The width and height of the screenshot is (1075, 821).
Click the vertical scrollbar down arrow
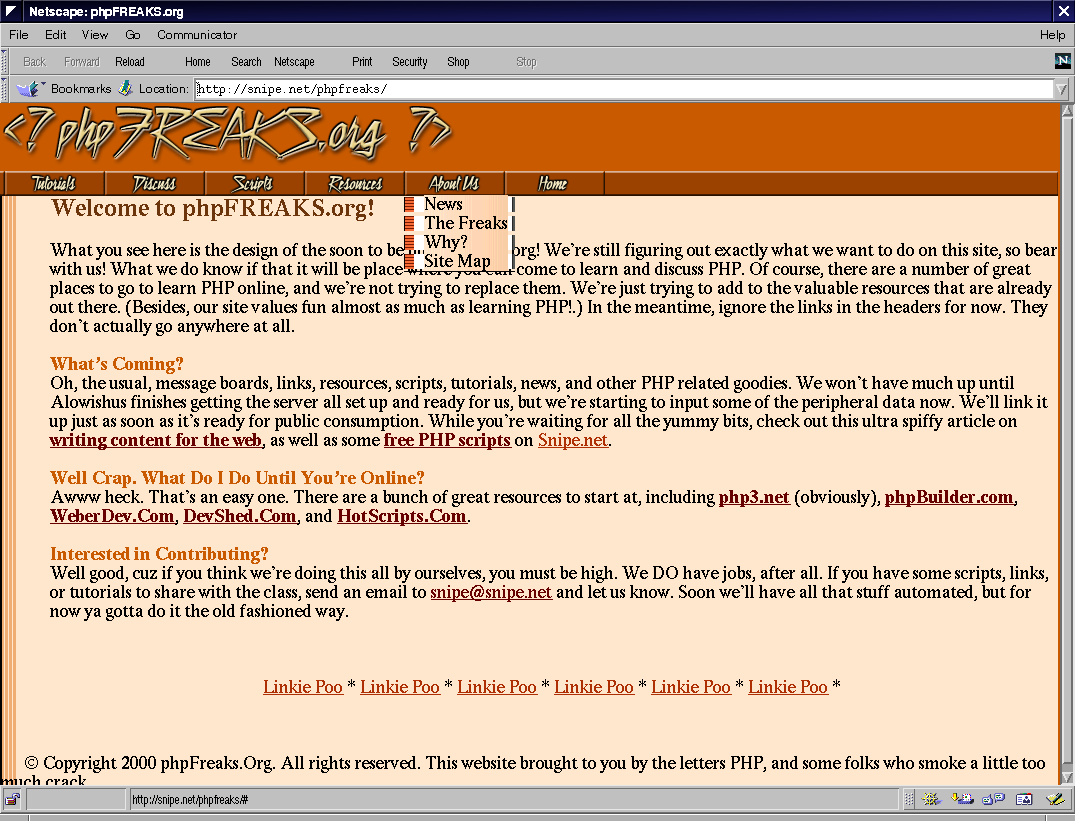pos(1067,776)
